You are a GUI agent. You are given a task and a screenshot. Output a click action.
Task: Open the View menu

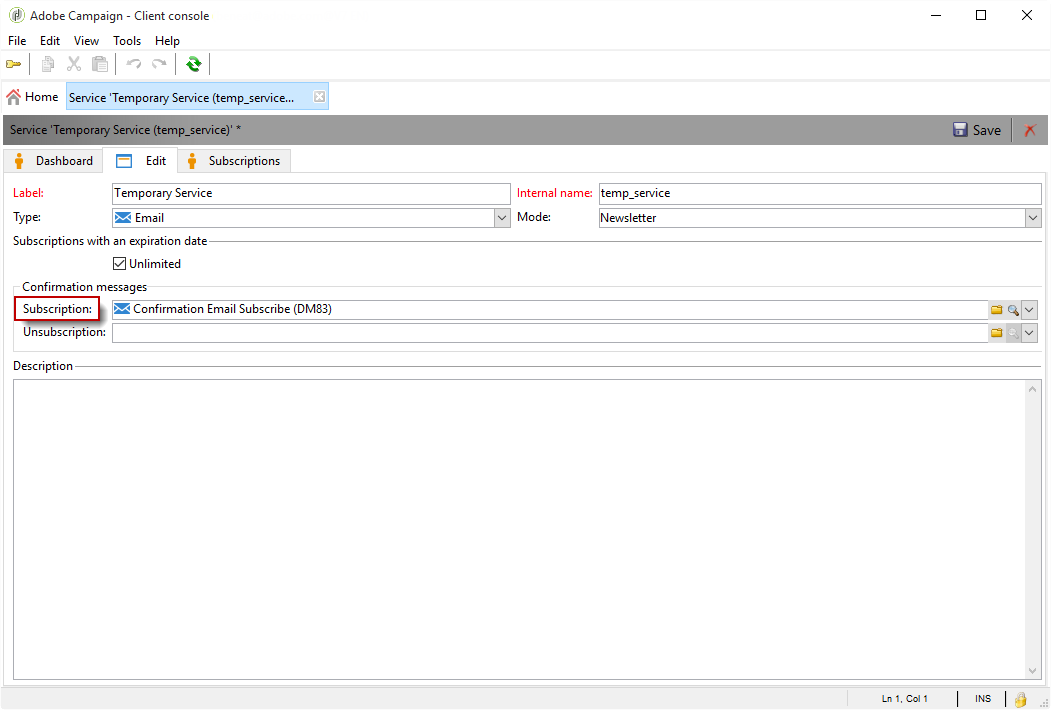86,41
